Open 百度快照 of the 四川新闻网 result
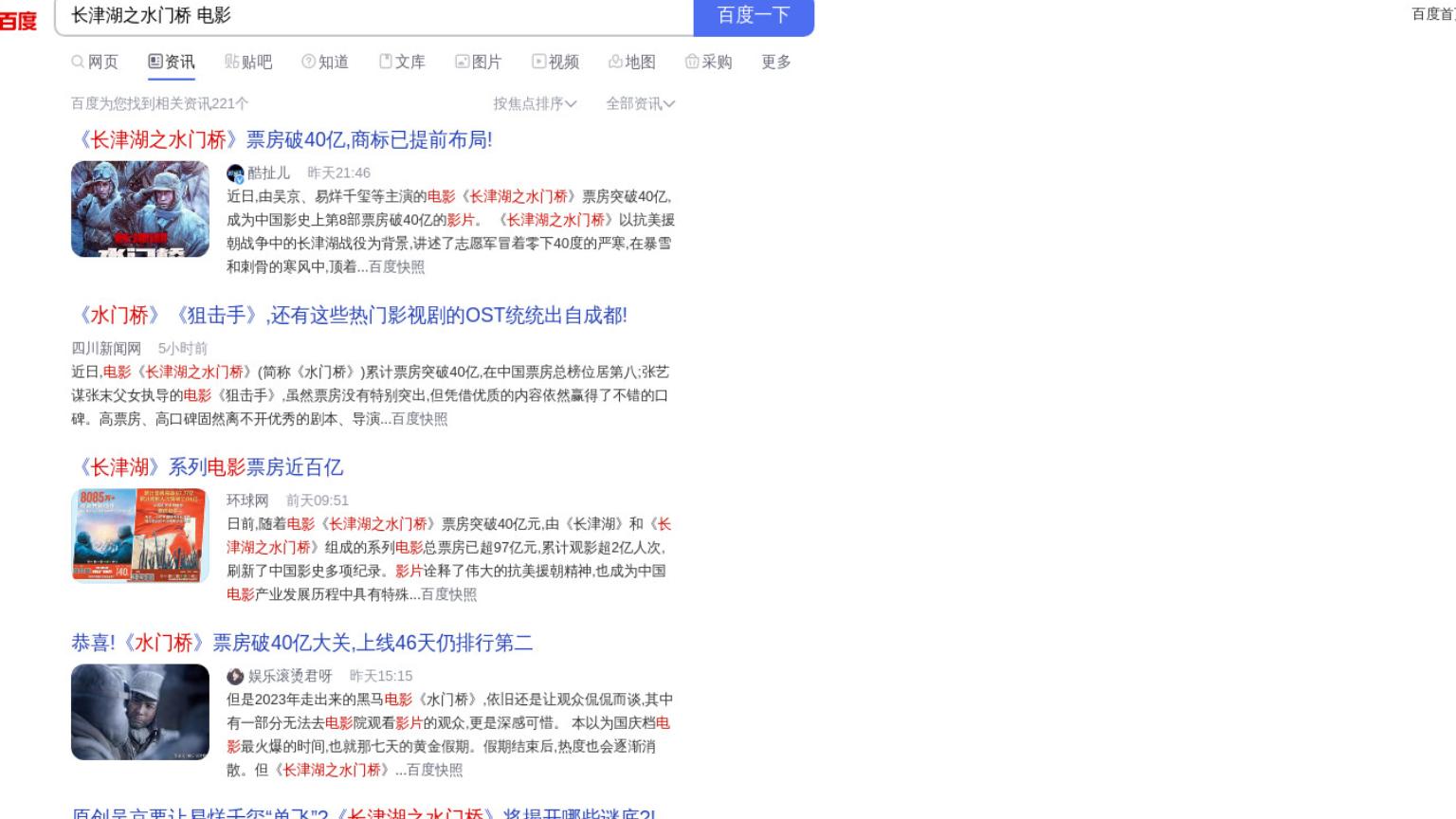Image resolution: width=1456 pixels, height=819 pixels. point(420,418)
